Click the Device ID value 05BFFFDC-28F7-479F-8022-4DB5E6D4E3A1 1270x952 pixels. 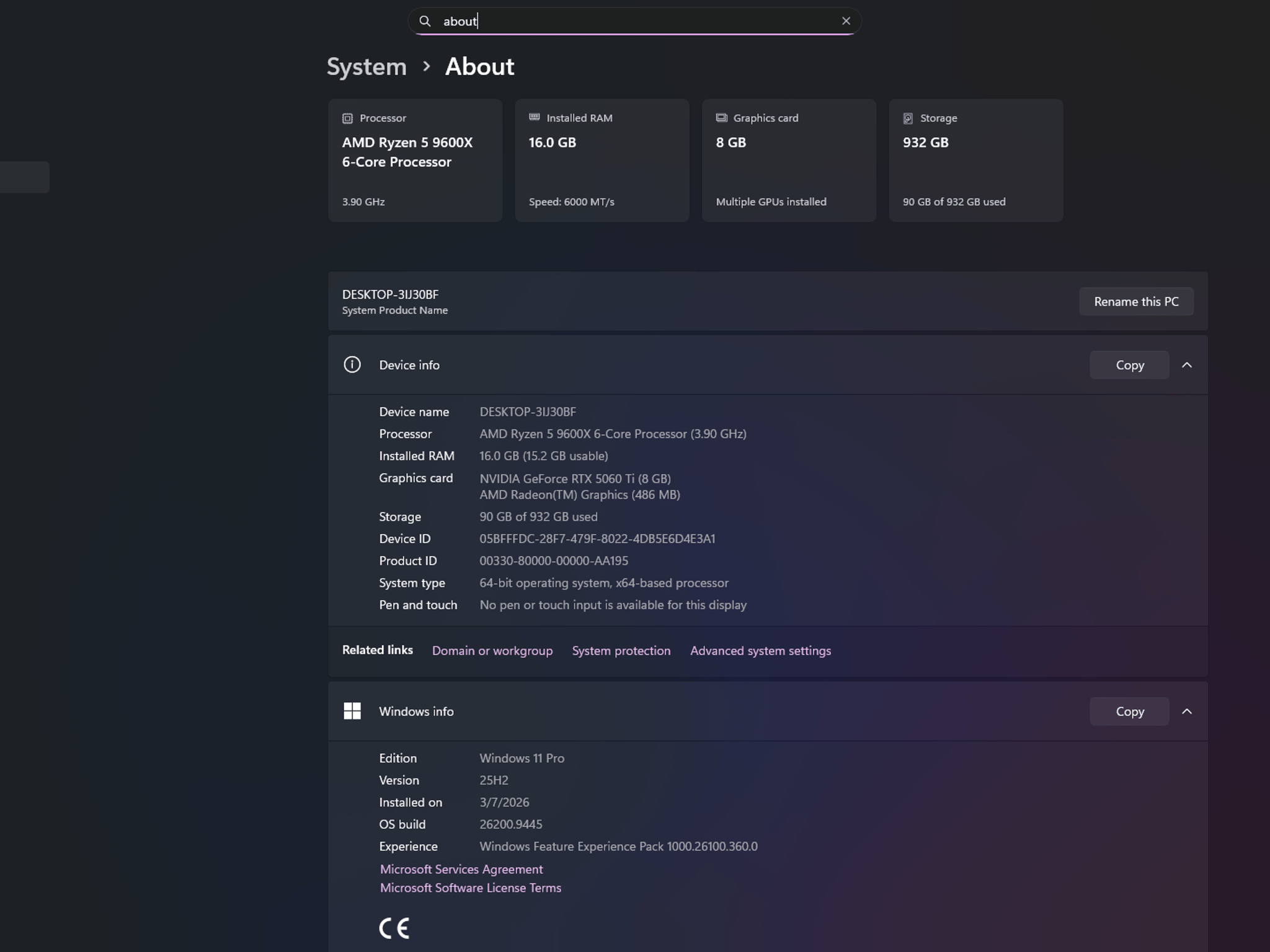tap(597, 539)
